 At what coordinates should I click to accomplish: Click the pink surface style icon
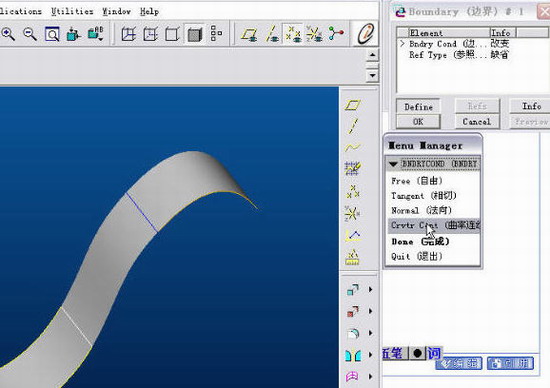tap(352, 376)
